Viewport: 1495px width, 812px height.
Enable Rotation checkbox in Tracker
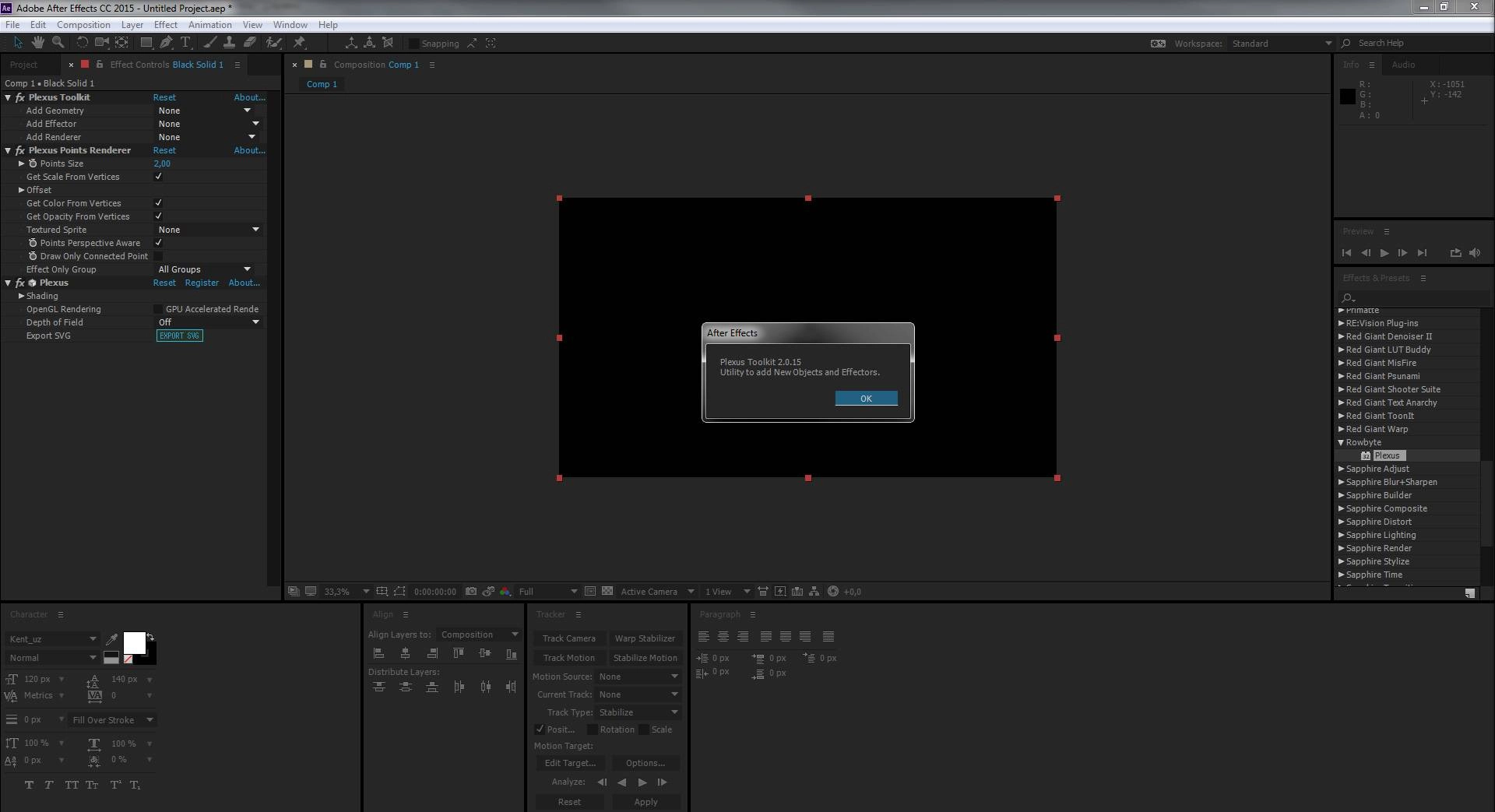click(x=593, y=729)
